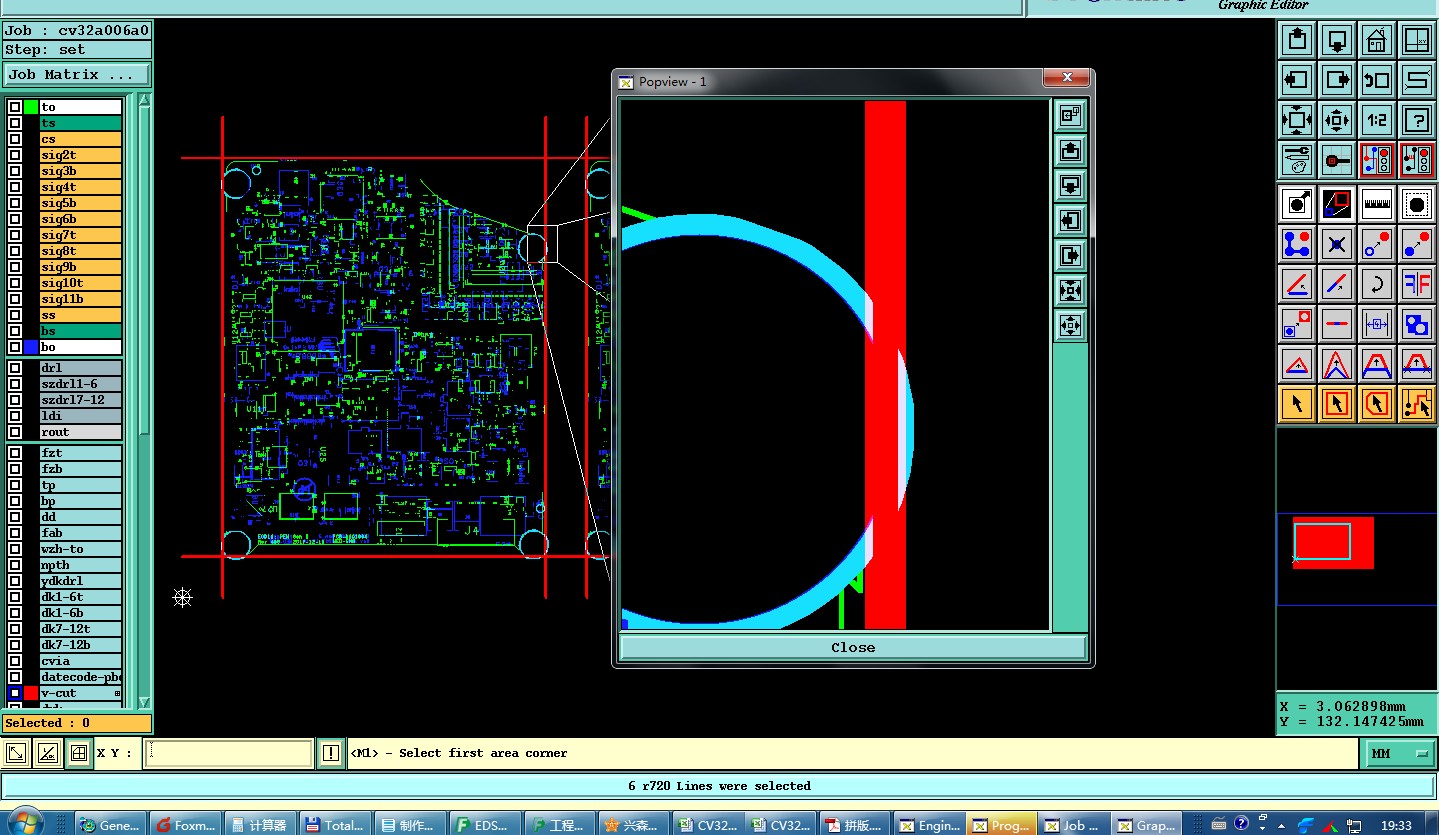Select the sig5b layer row
Screen dimensions: 1439x835
80,203
